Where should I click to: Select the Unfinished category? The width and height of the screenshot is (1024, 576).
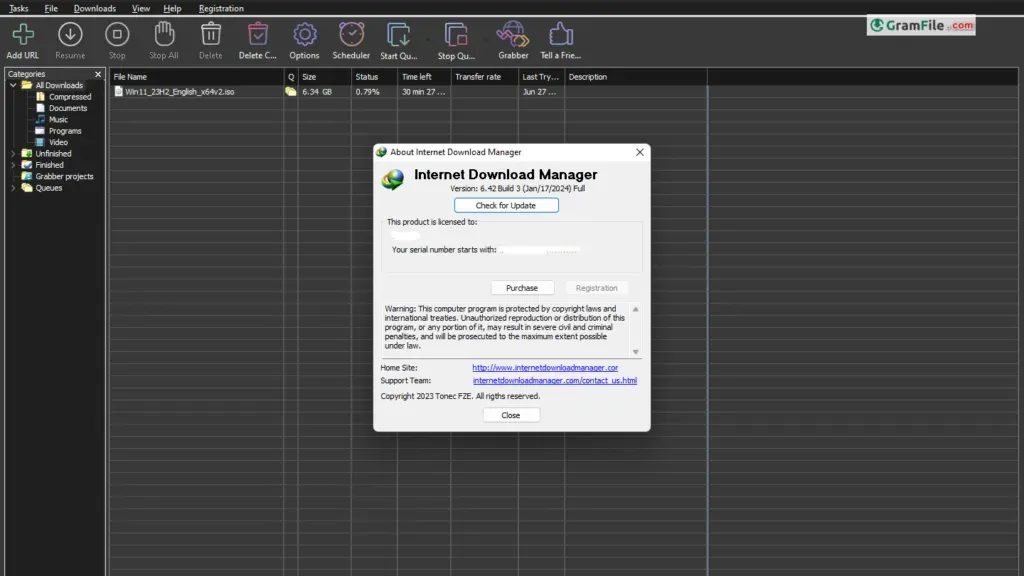53,153
